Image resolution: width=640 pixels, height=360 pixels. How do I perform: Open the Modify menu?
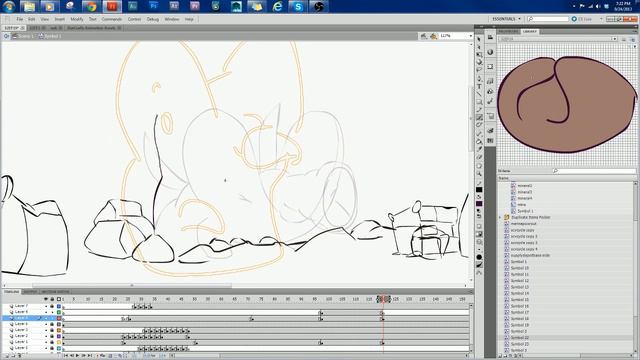tap(77, 19)
